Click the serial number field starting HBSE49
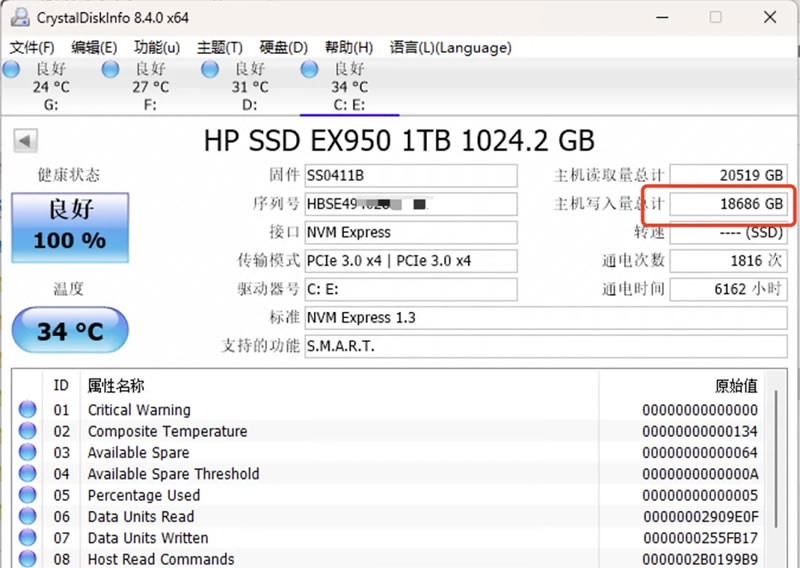The height and width of the screenshot is (568, 800). (411, 204)
